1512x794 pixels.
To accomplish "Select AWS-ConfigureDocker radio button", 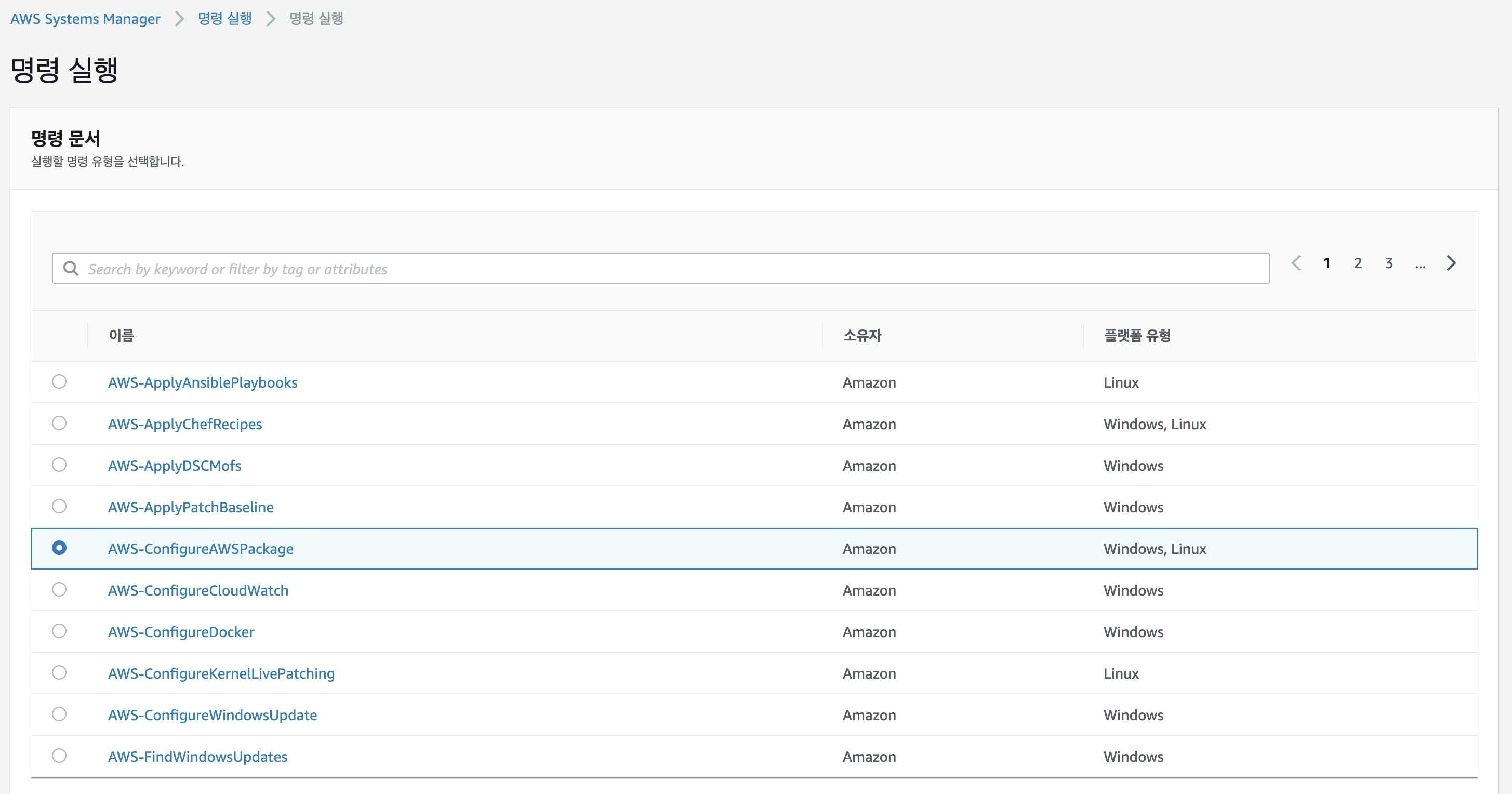I will click(x=59, y=631).
